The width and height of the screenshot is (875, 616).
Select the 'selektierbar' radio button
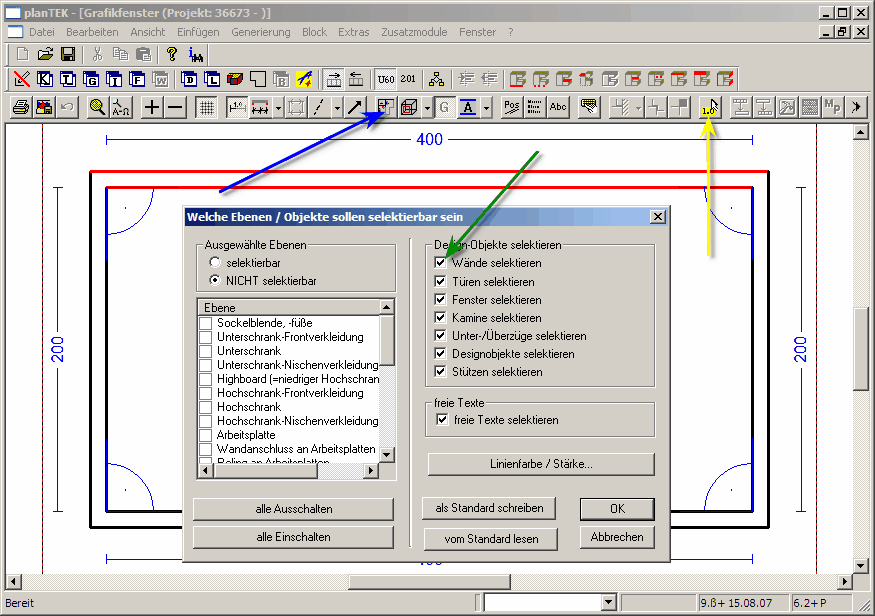[x=215, y=263]
